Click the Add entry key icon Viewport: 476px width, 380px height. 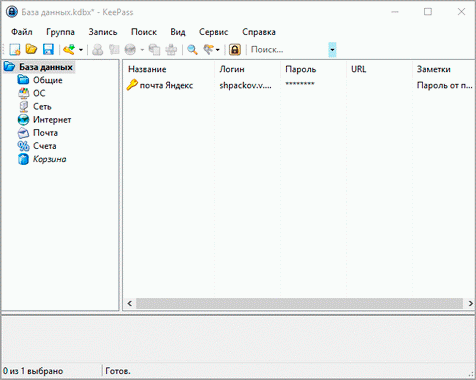(69, 50)
